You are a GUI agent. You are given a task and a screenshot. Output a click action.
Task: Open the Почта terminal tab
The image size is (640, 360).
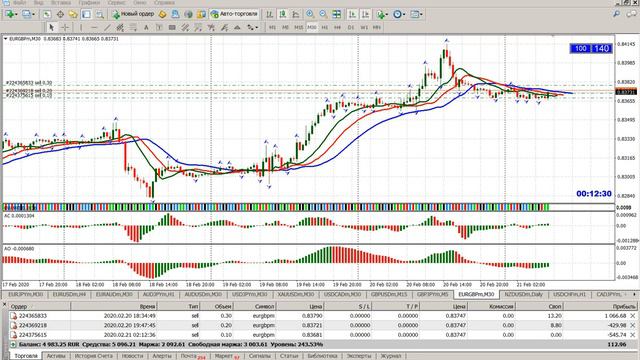point(192,356)
